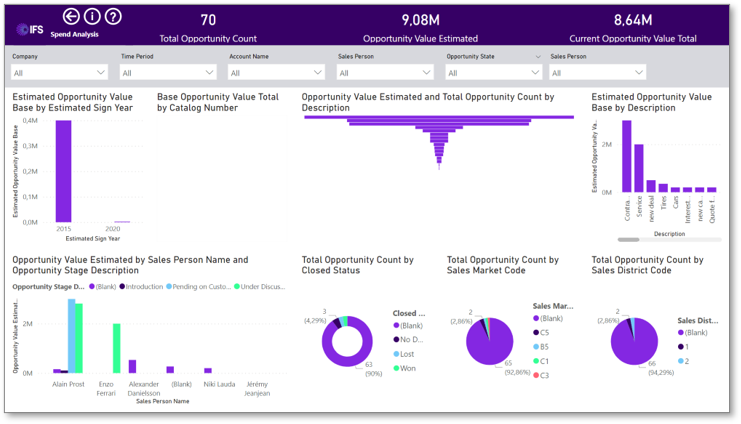Select the Won legend marker
The height and width of the screenshot is (424, 741).
pos(396,368)
